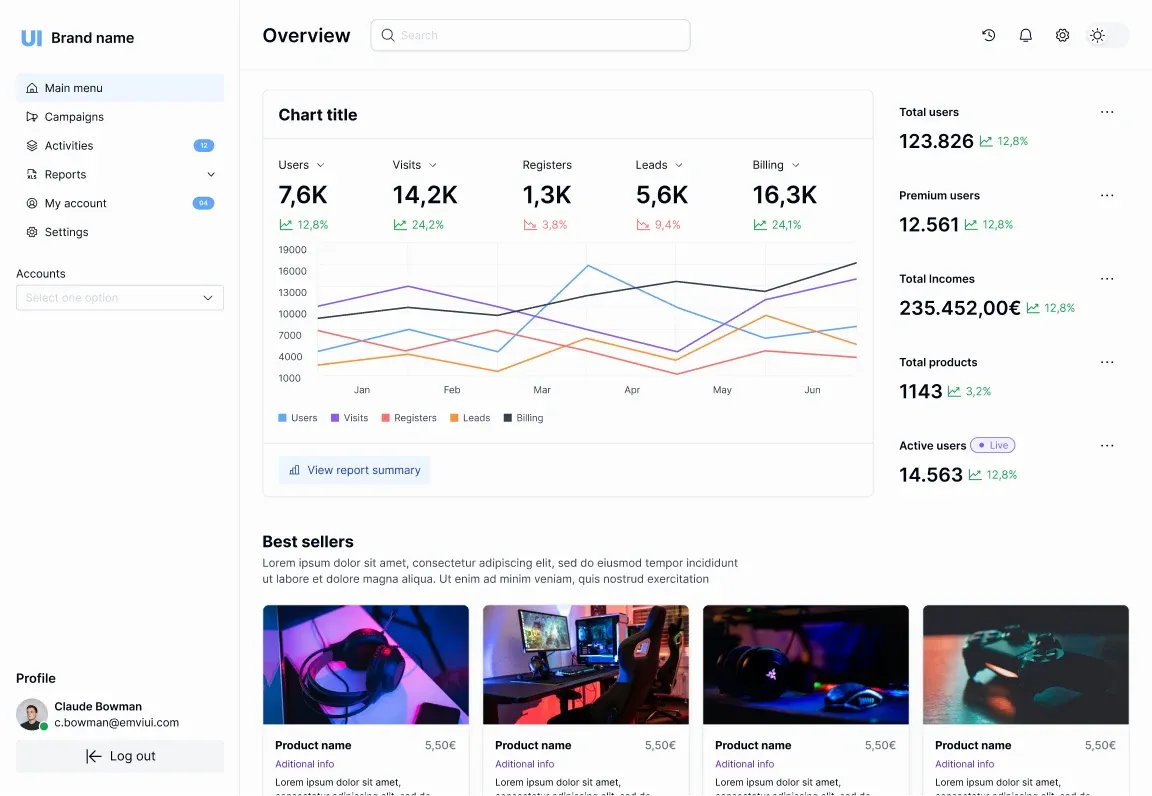Click the Total users three-dot menu
The width and height of the screenshot is (1152, 796).
point(1107,112)
